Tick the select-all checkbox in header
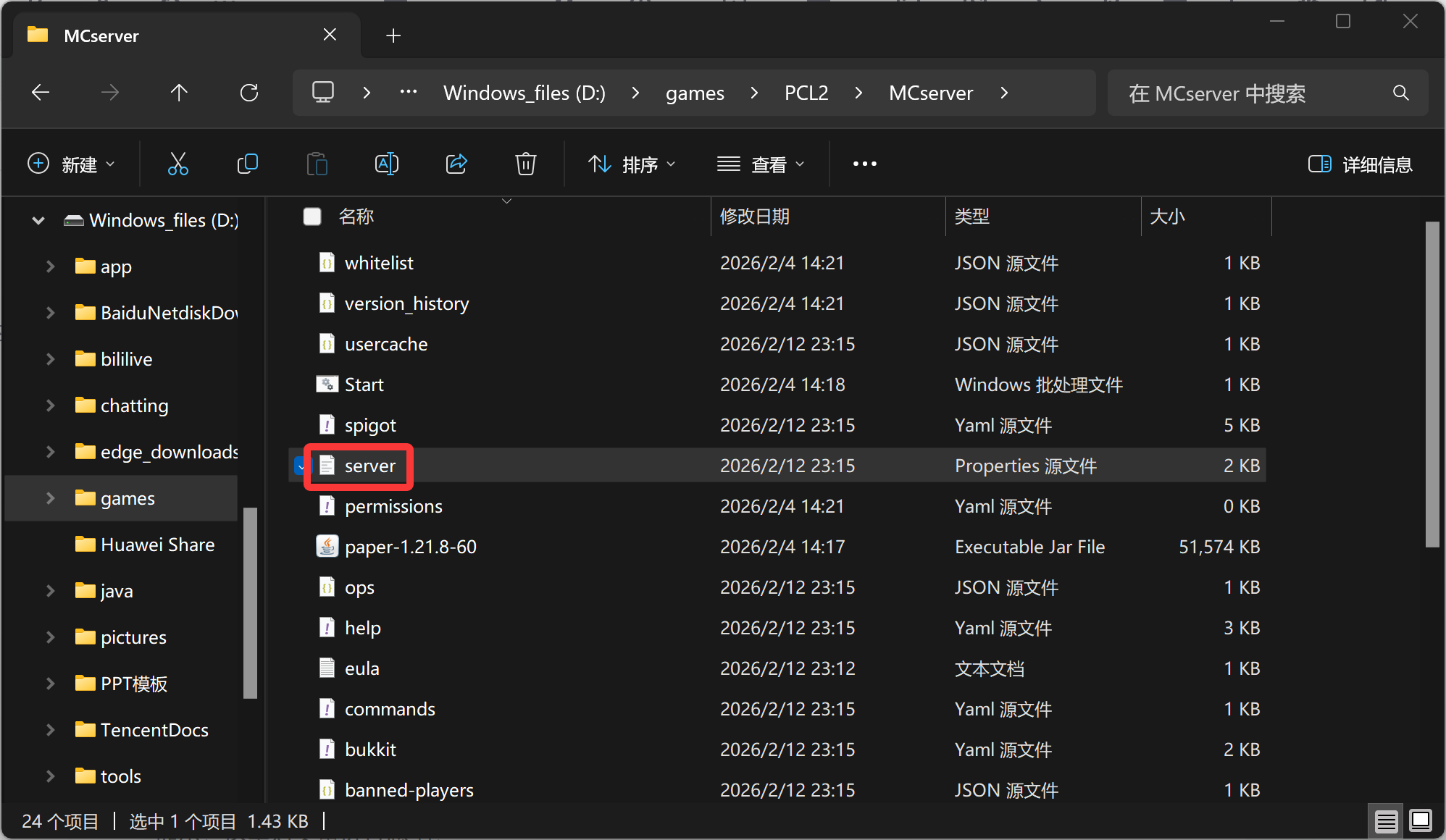 [312, 217]
